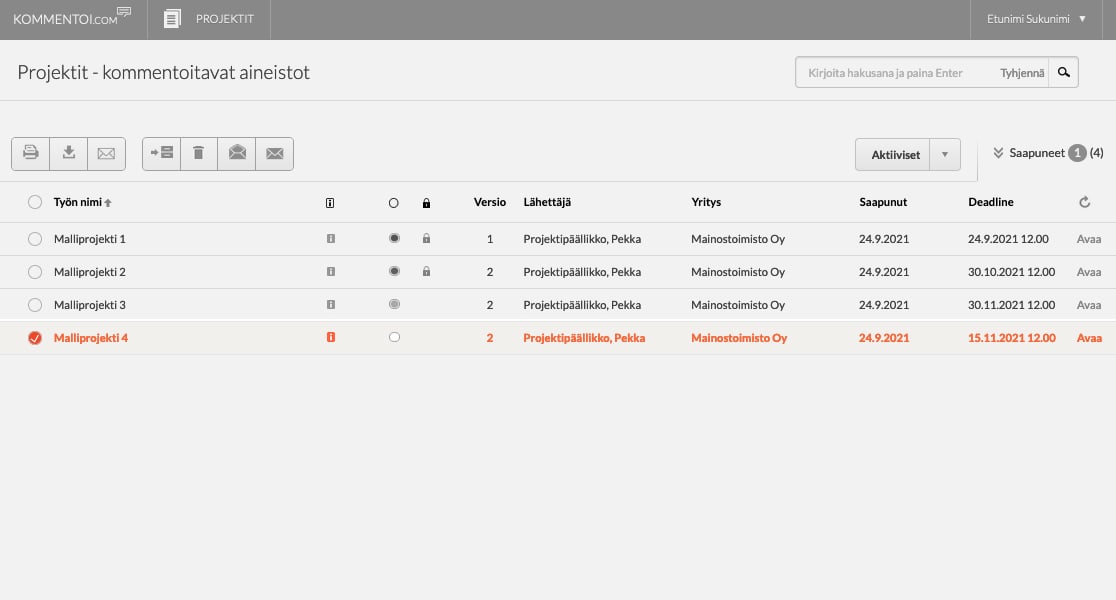Expand the Etunimi Sukunimi user menu
Screen dimensions: 1116x600
(x=1036, y=19)
